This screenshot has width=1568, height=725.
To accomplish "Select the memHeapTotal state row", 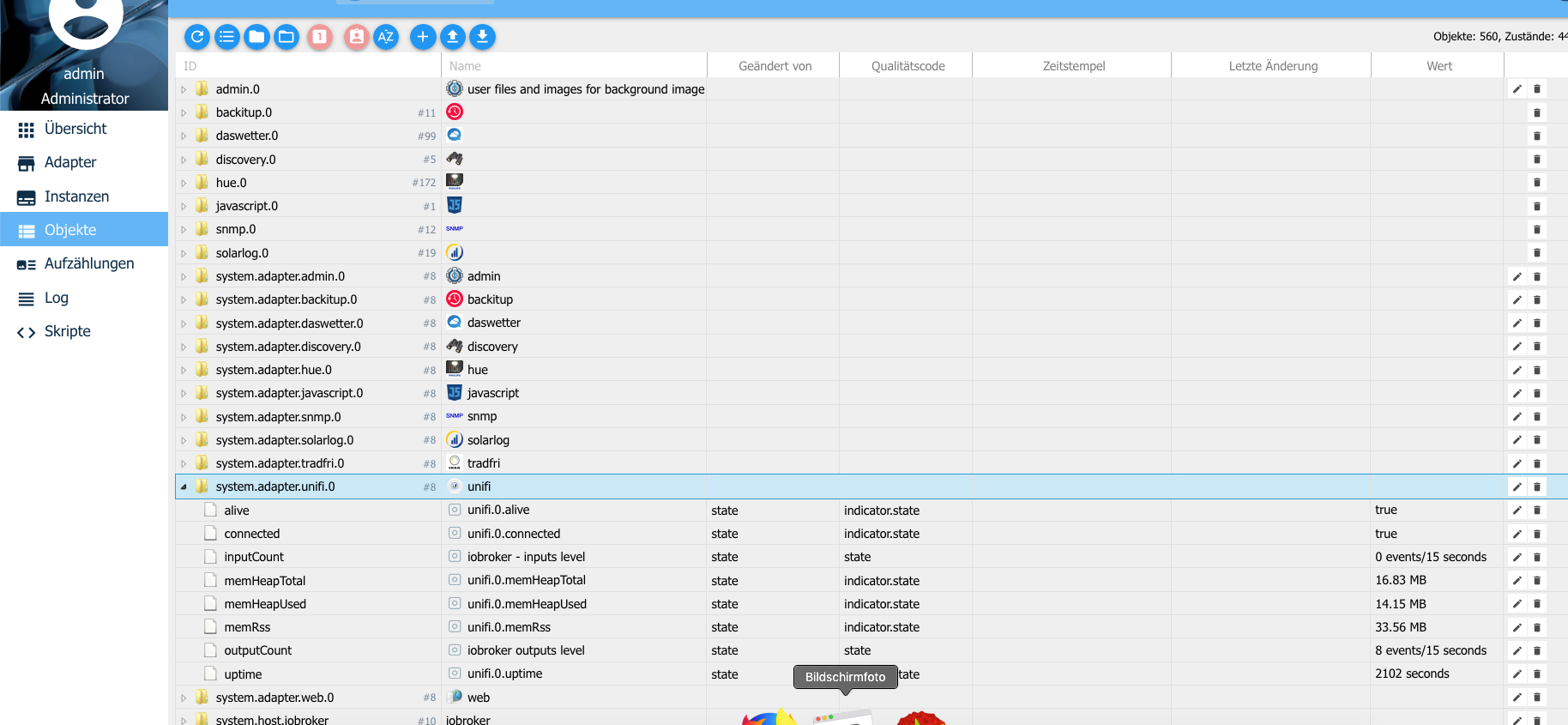I will pos(871,581).
